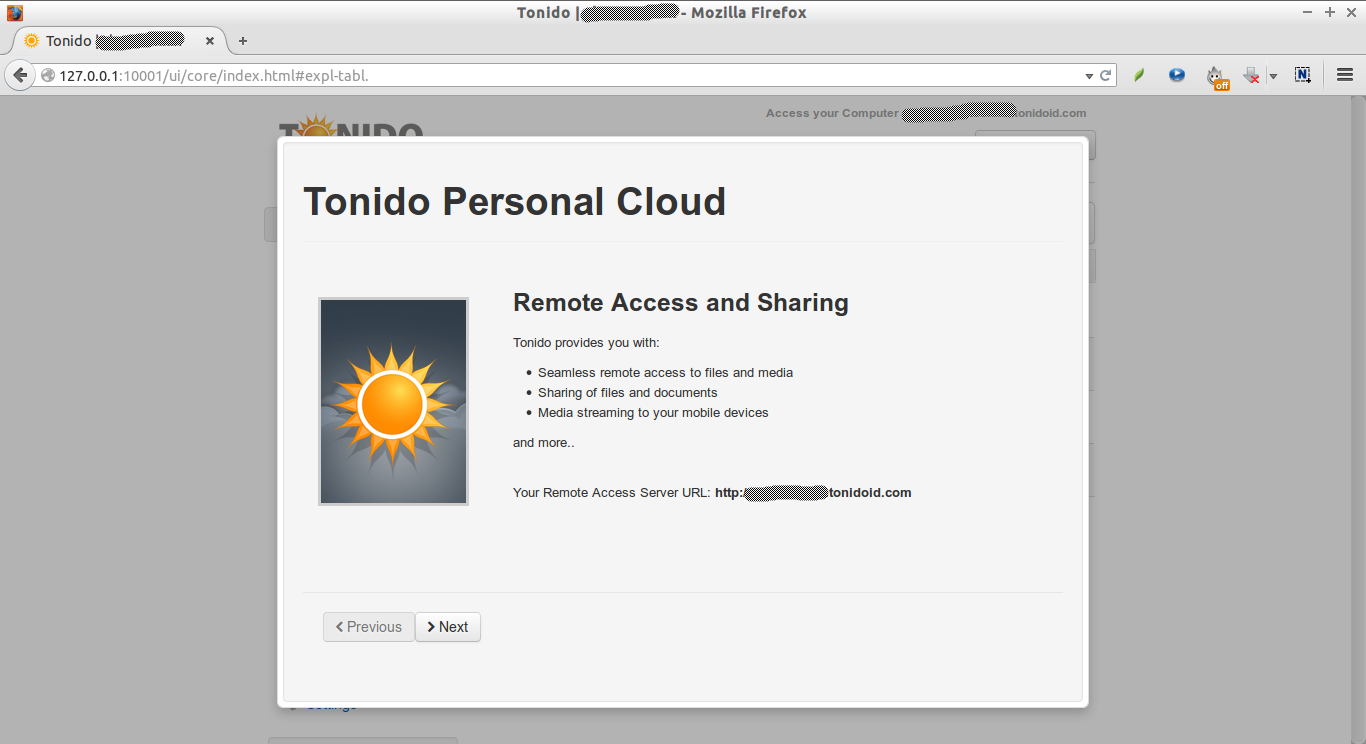The width and height of the screenshot is (1366, 744).
Task: Click the Firefox icon in title bar
Action: click(x=15, y=13)
